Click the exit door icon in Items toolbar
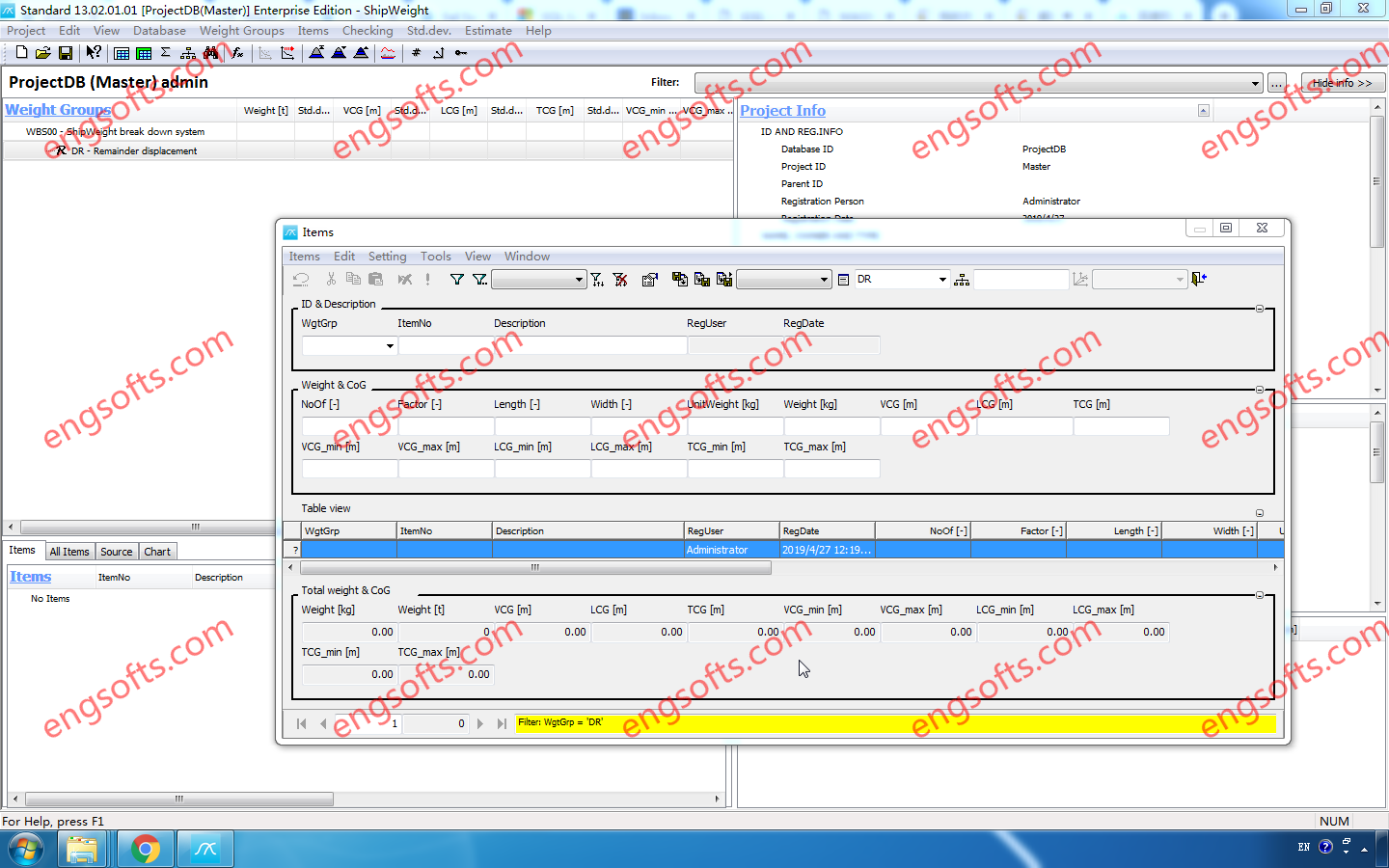Screen dimensions: 1389x868 (1199, 280)
